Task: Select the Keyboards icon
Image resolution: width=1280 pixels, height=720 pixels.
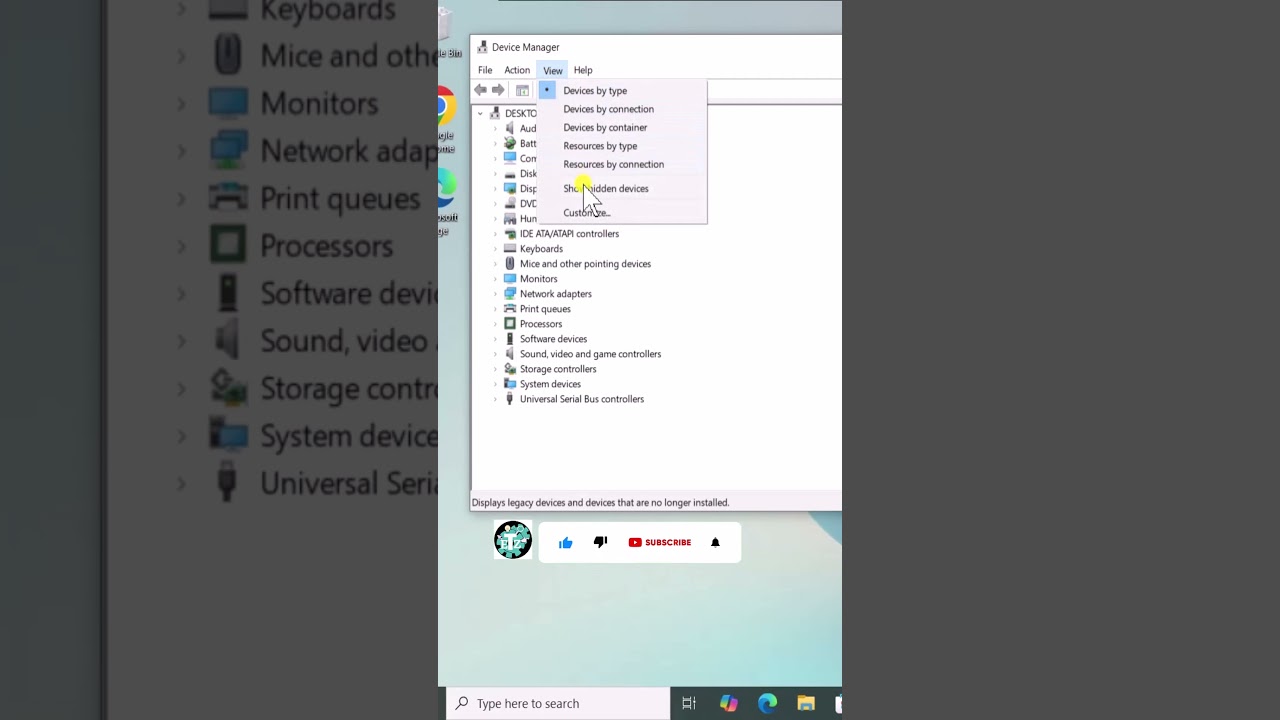Action: point(510,248)
